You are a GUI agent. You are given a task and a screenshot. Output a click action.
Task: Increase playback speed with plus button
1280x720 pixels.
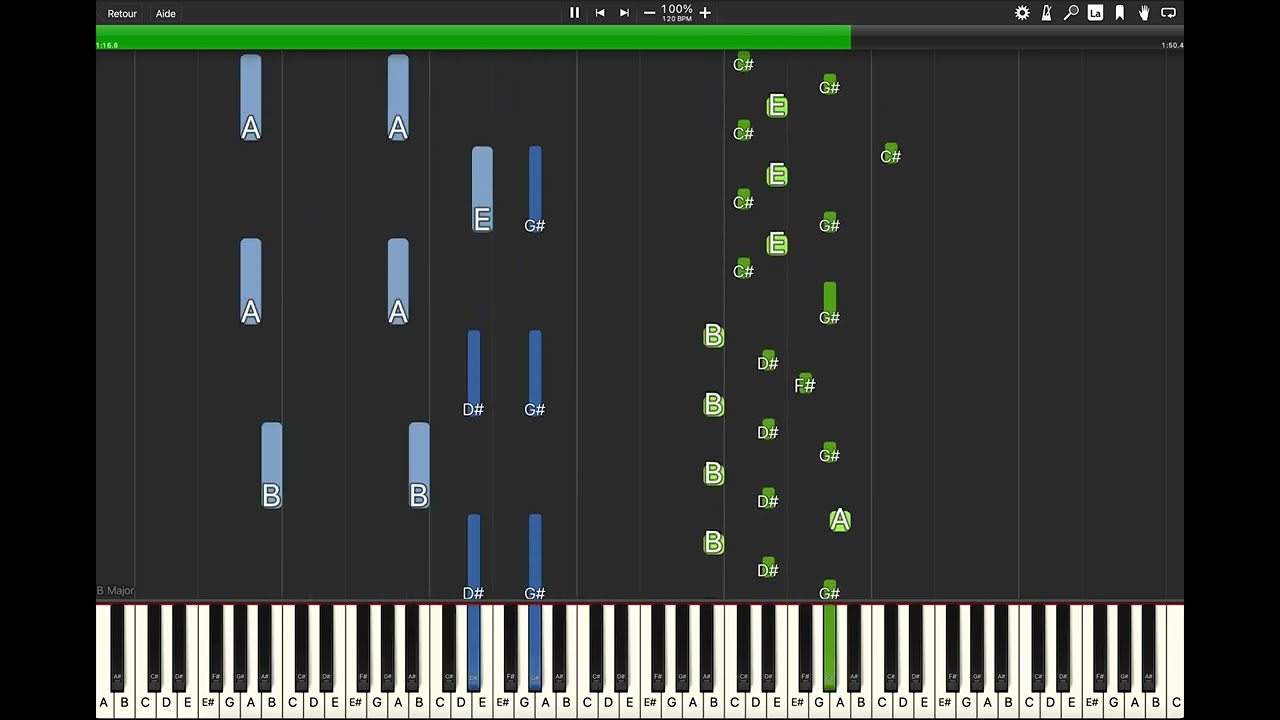(705, 13)
